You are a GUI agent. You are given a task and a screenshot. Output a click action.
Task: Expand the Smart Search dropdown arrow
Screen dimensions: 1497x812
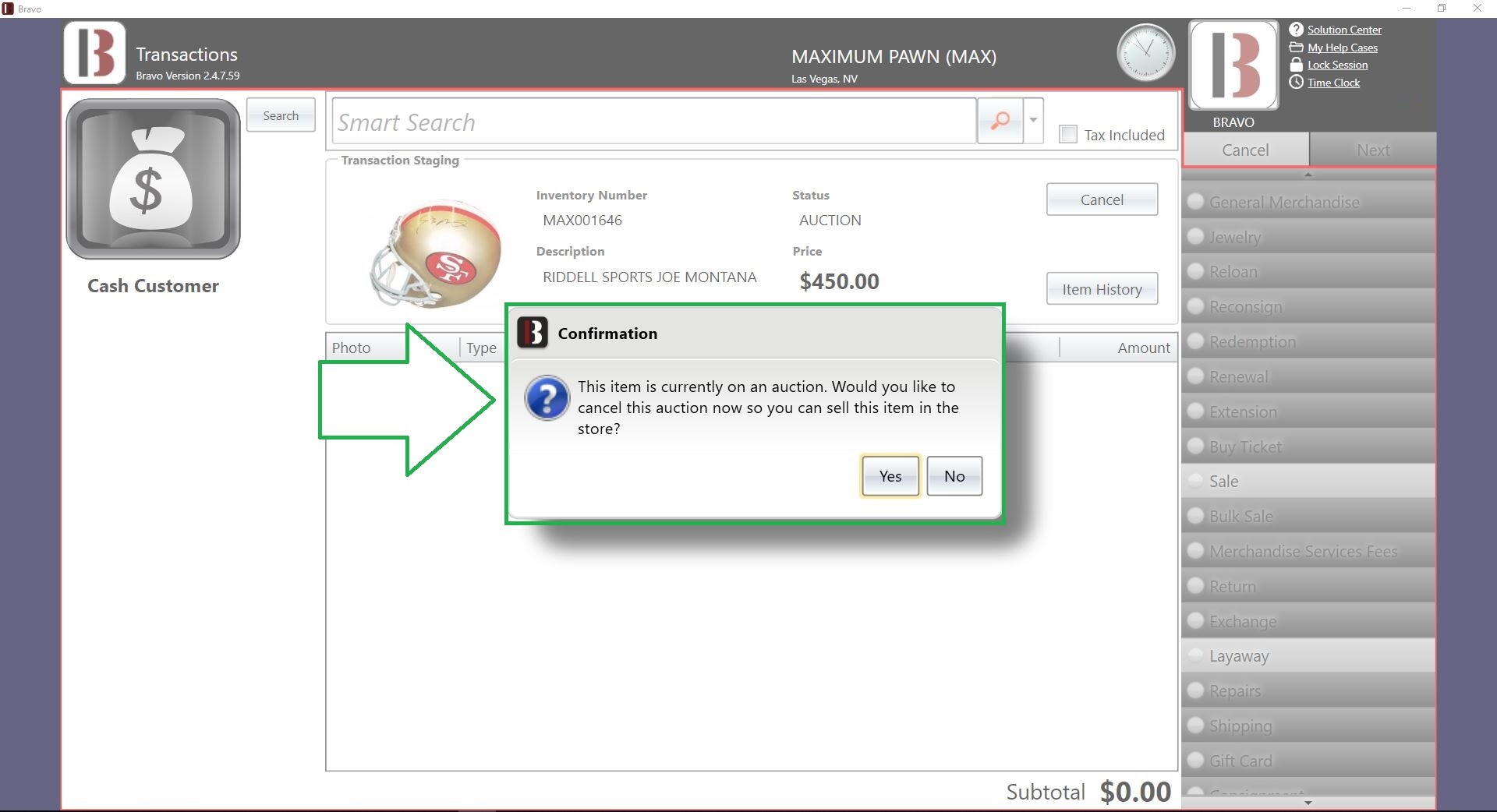pyautogui.click(x=1033, y=121)
